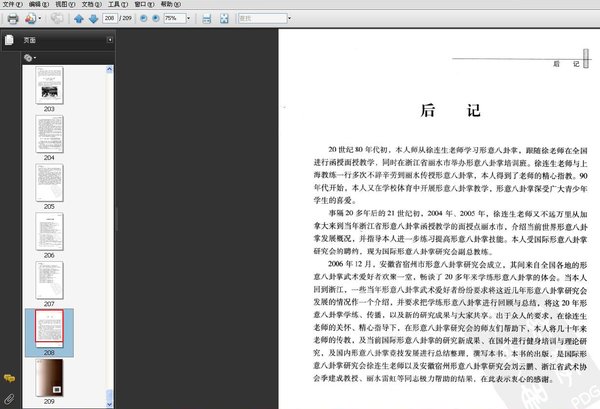Click the page number field showing 208
This screenshot has height=409, width=600.
109,18
